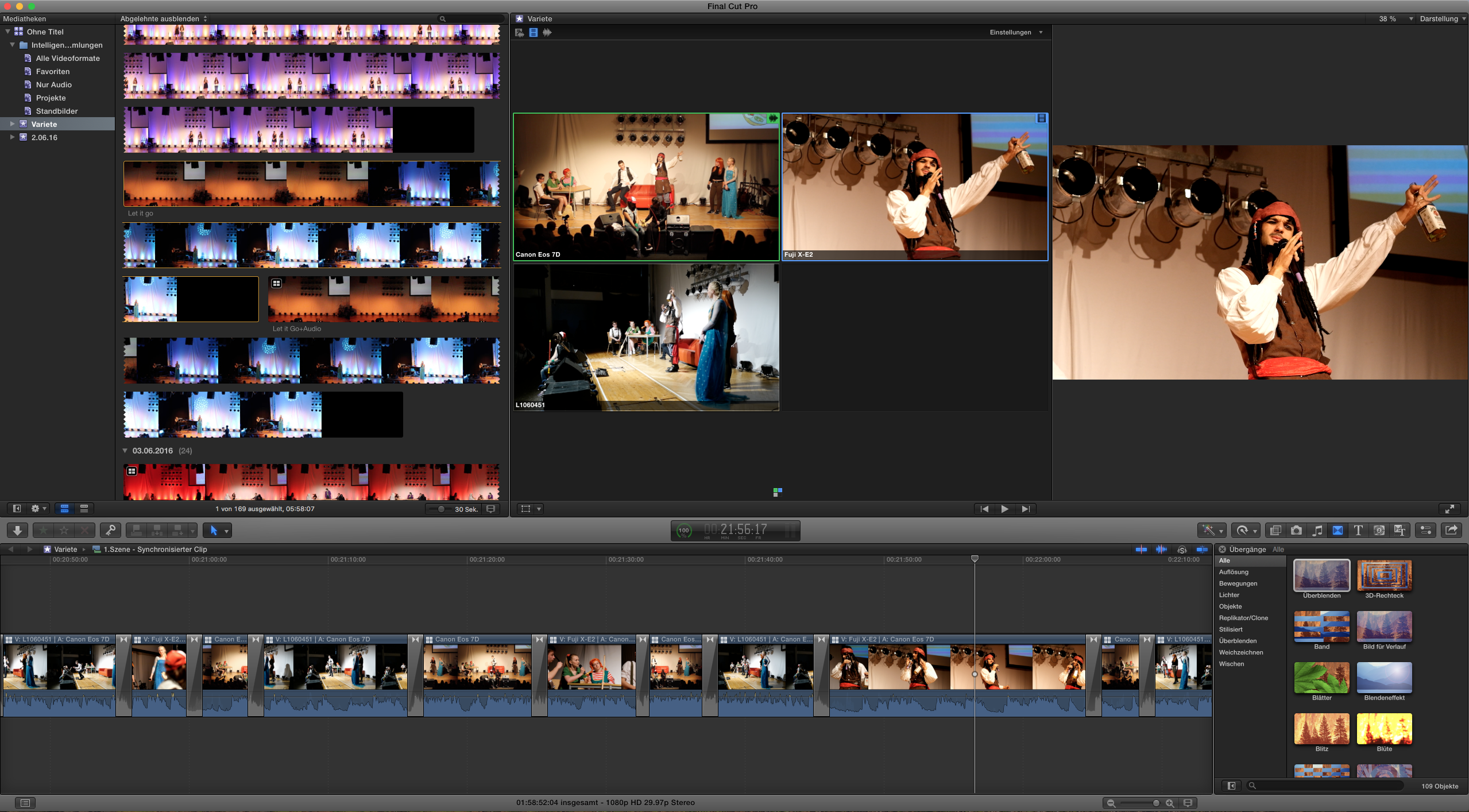The height and width of the screenshot is (812, 1469).
Task: Play the viewer video
Action: point(1004,509)
